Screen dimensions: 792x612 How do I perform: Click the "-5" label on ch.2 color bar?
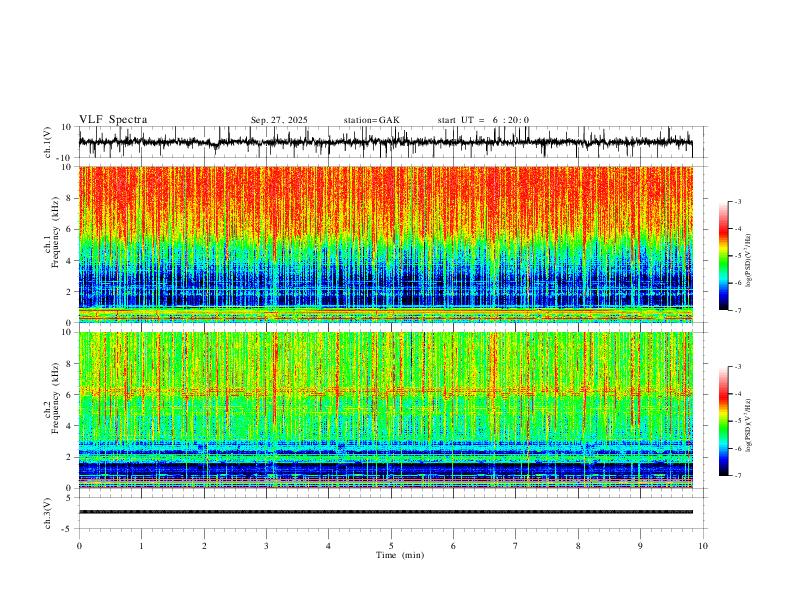click(x=738, y=421)
